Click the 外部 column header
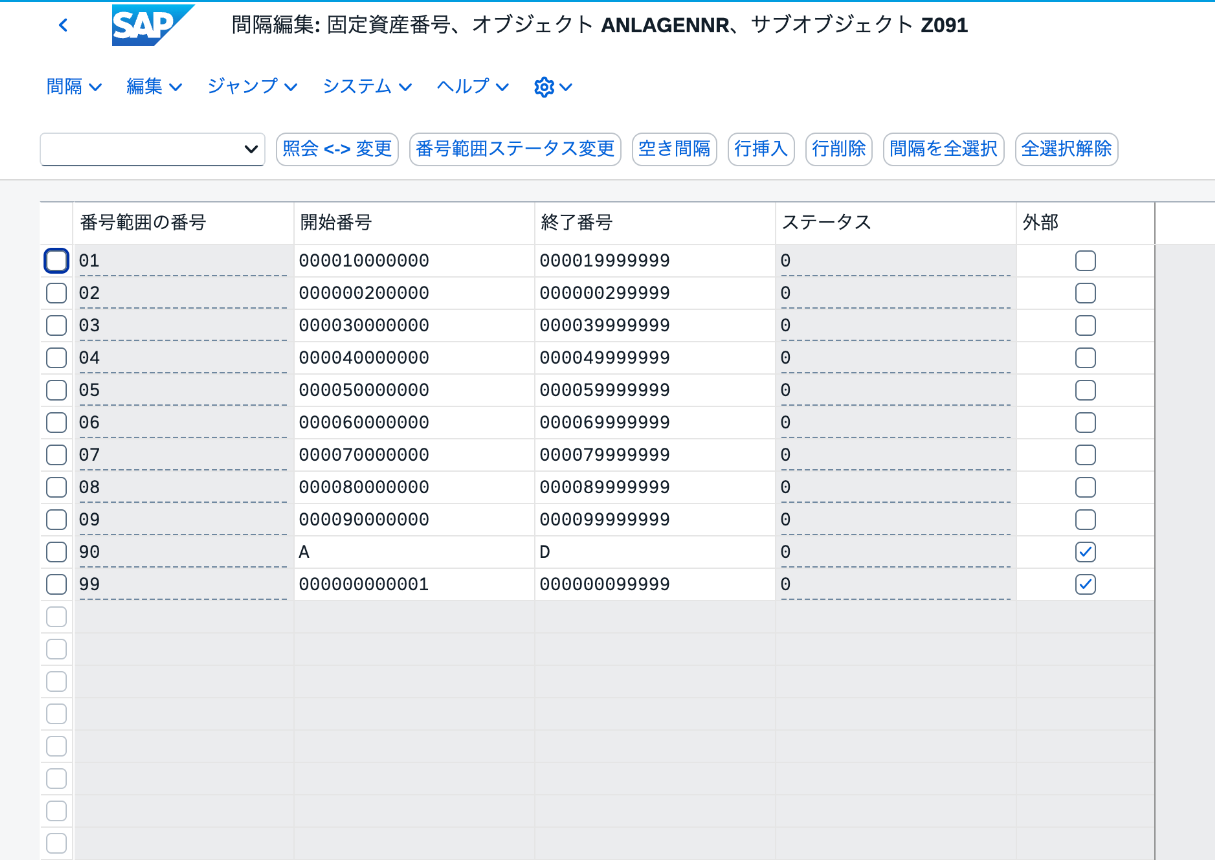 tap(1086, 223)
